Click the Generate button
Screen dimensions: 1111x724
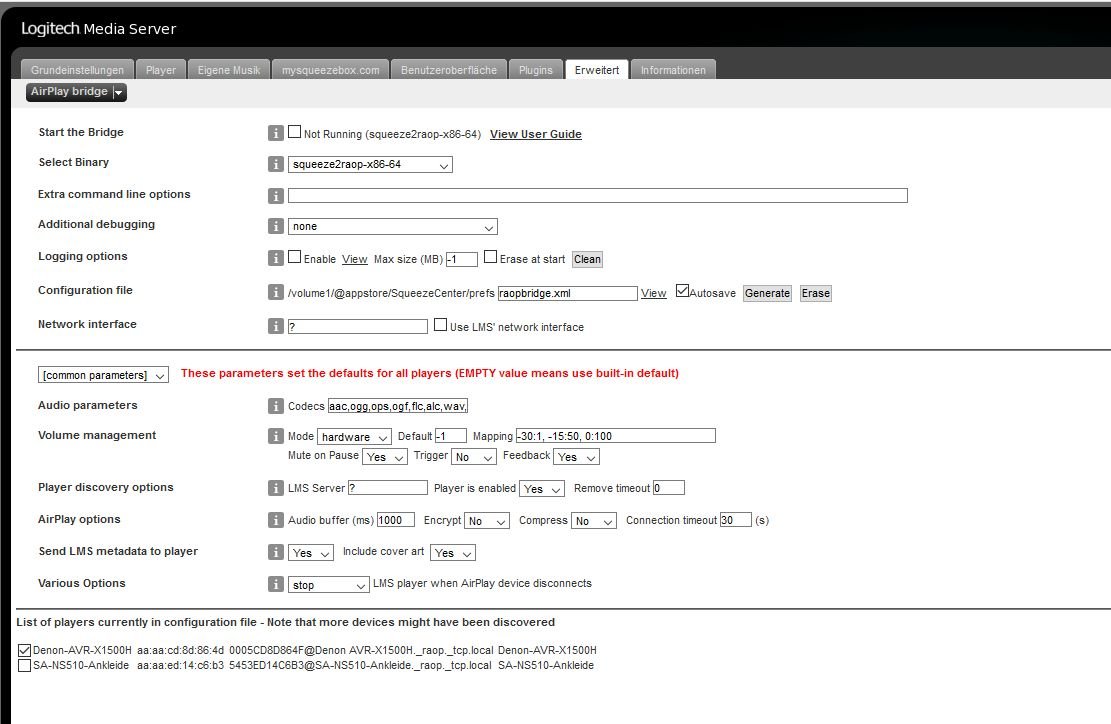767,293
